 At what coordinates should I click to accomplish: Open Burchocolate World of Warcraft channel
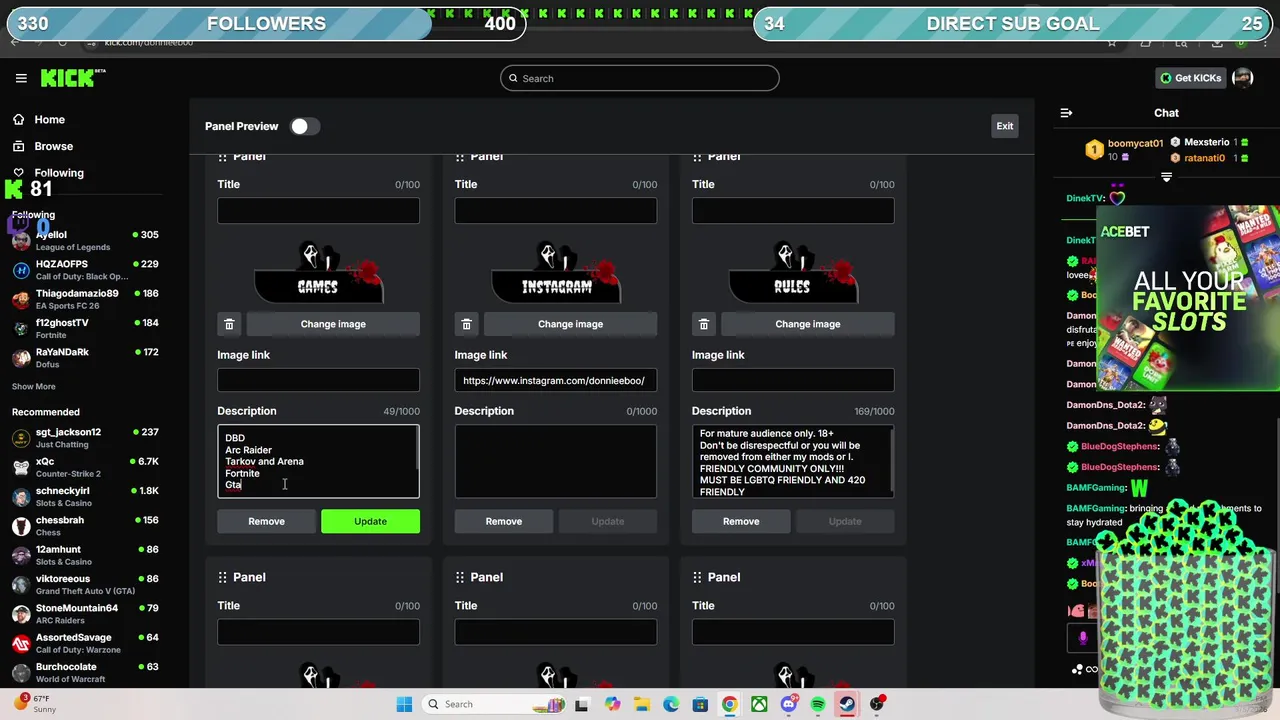85,673
